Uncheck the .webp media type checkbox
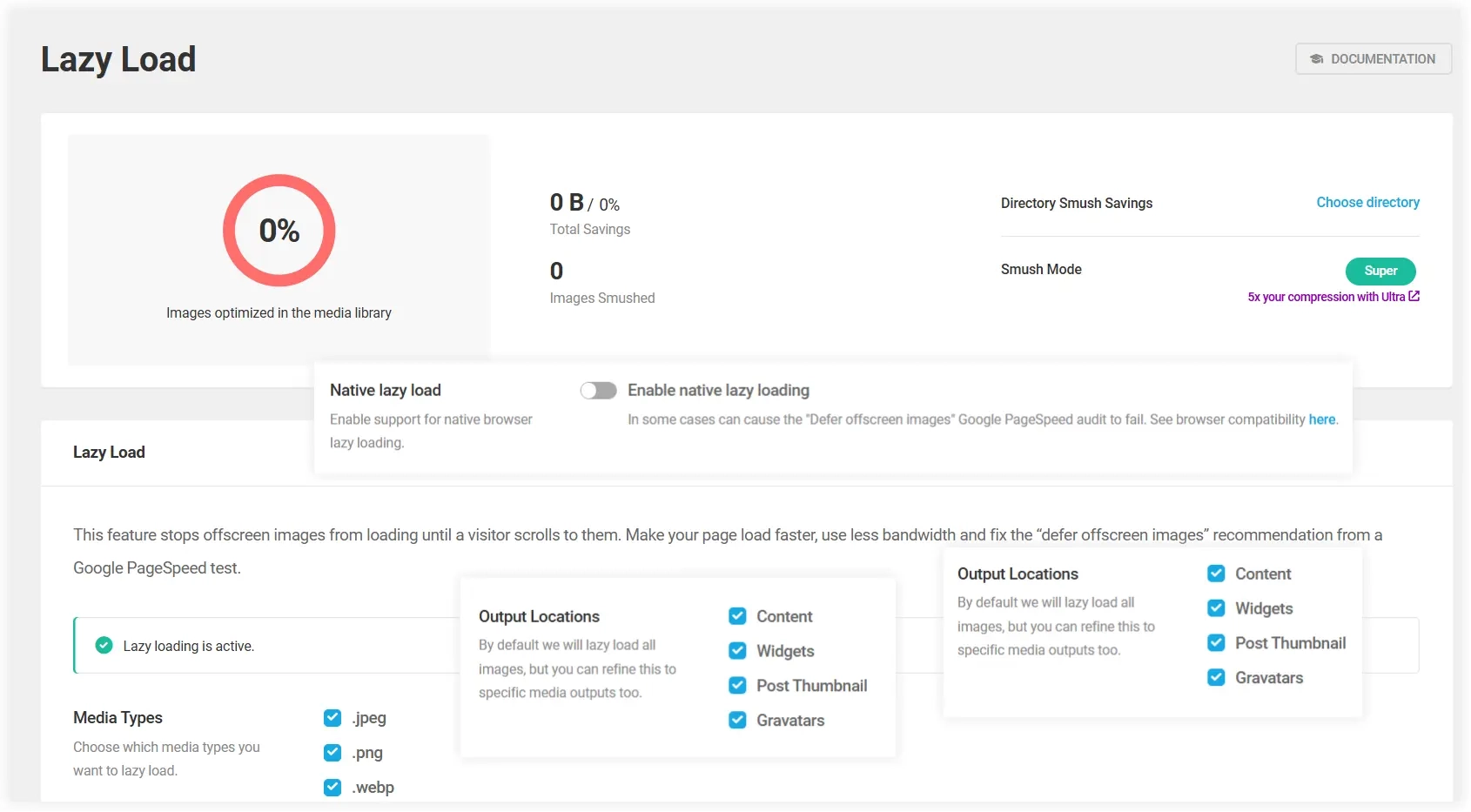 pyautogui.click(x=332, y=788)
